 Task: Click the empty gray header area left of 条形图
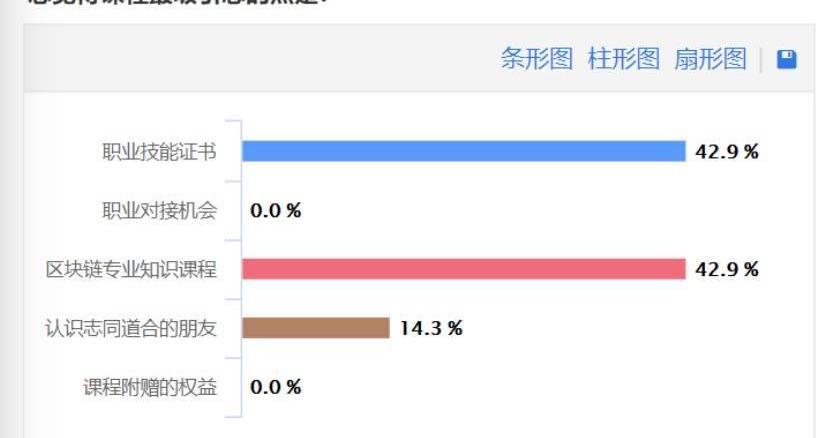click(x=250, y=60)
